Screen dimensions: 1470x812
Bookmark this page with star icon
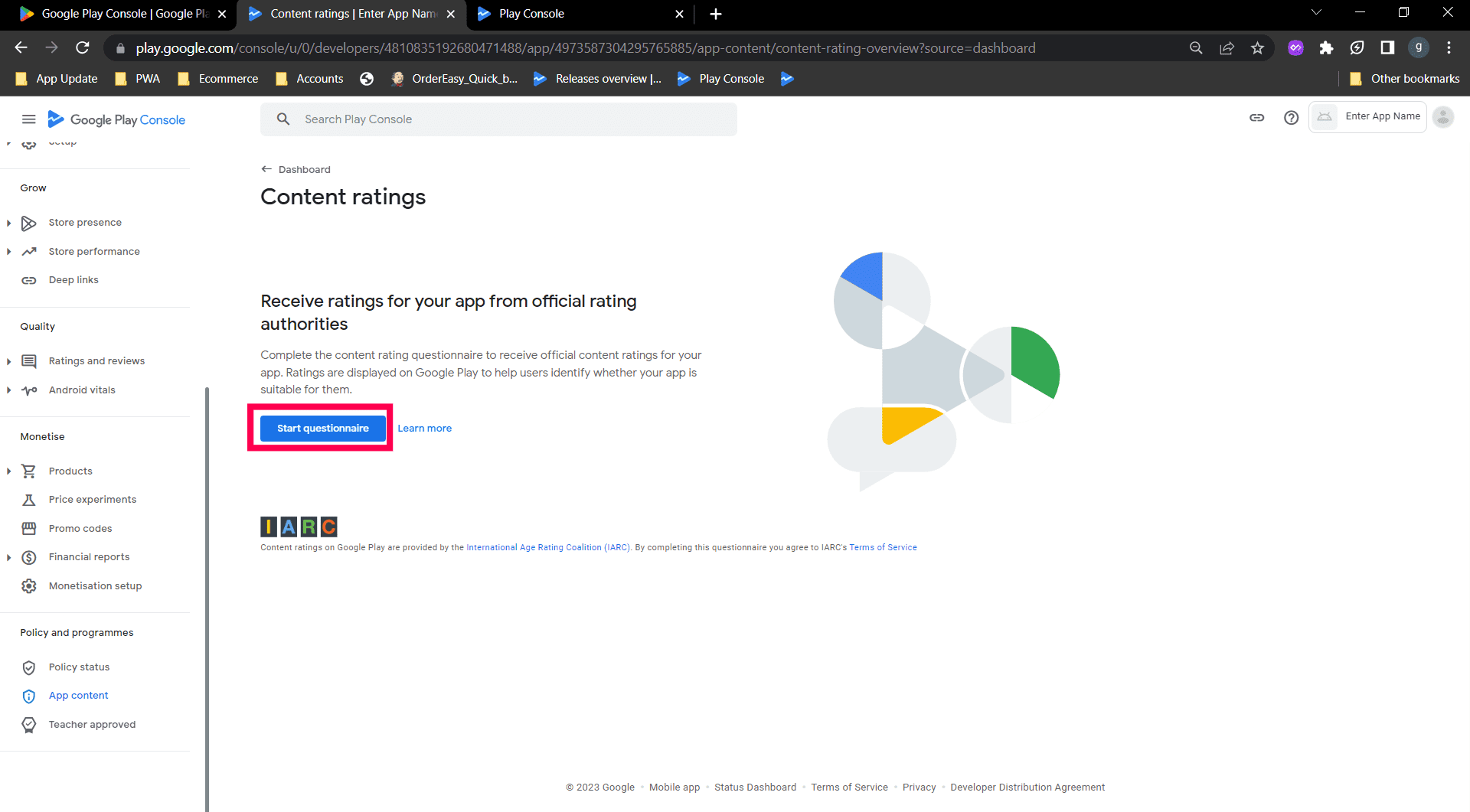pos(1257,48)
